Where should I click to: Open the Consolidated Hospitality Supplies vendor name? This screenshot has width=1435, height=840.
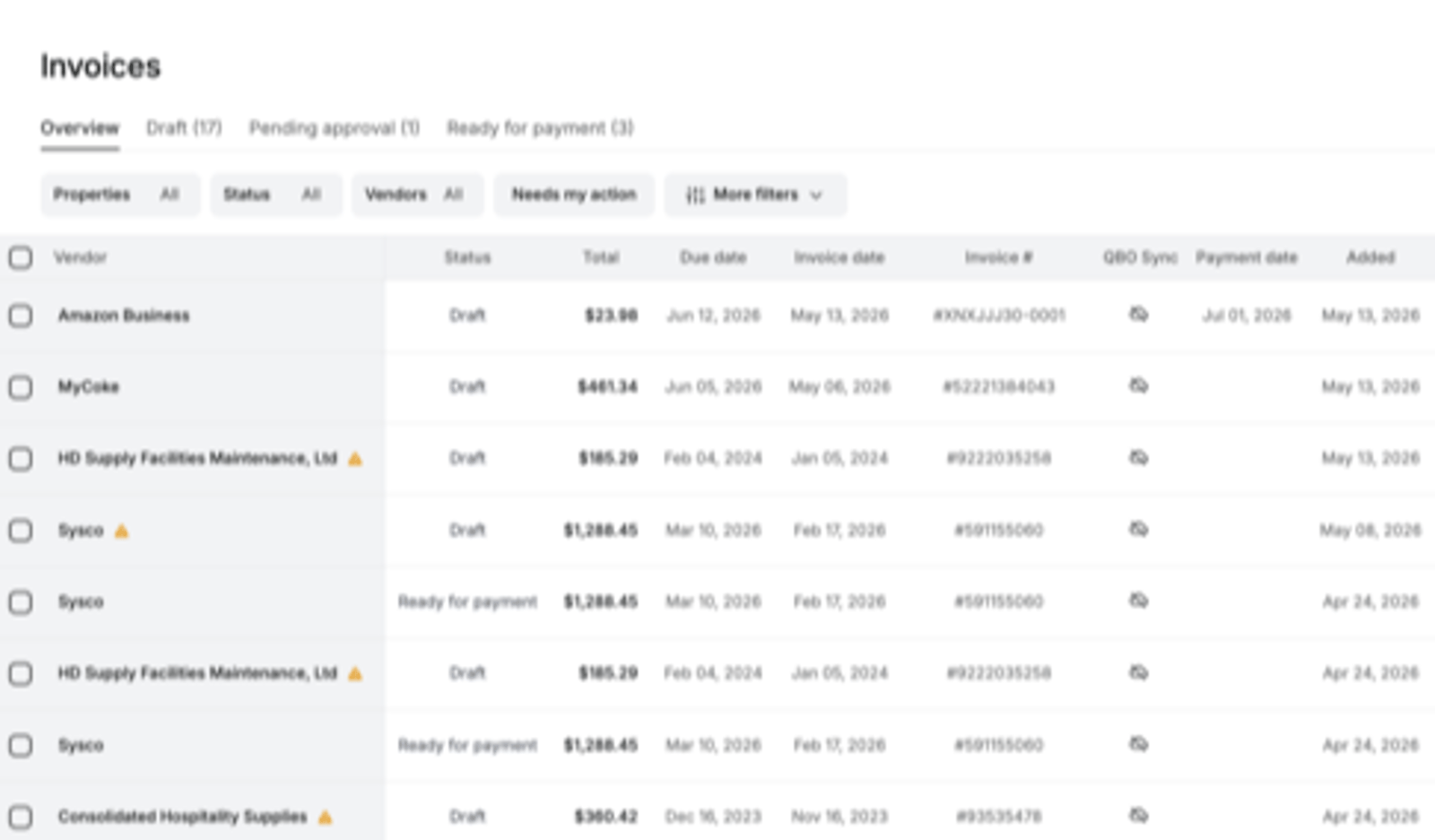pyautogui.click(x=183, y=817)
